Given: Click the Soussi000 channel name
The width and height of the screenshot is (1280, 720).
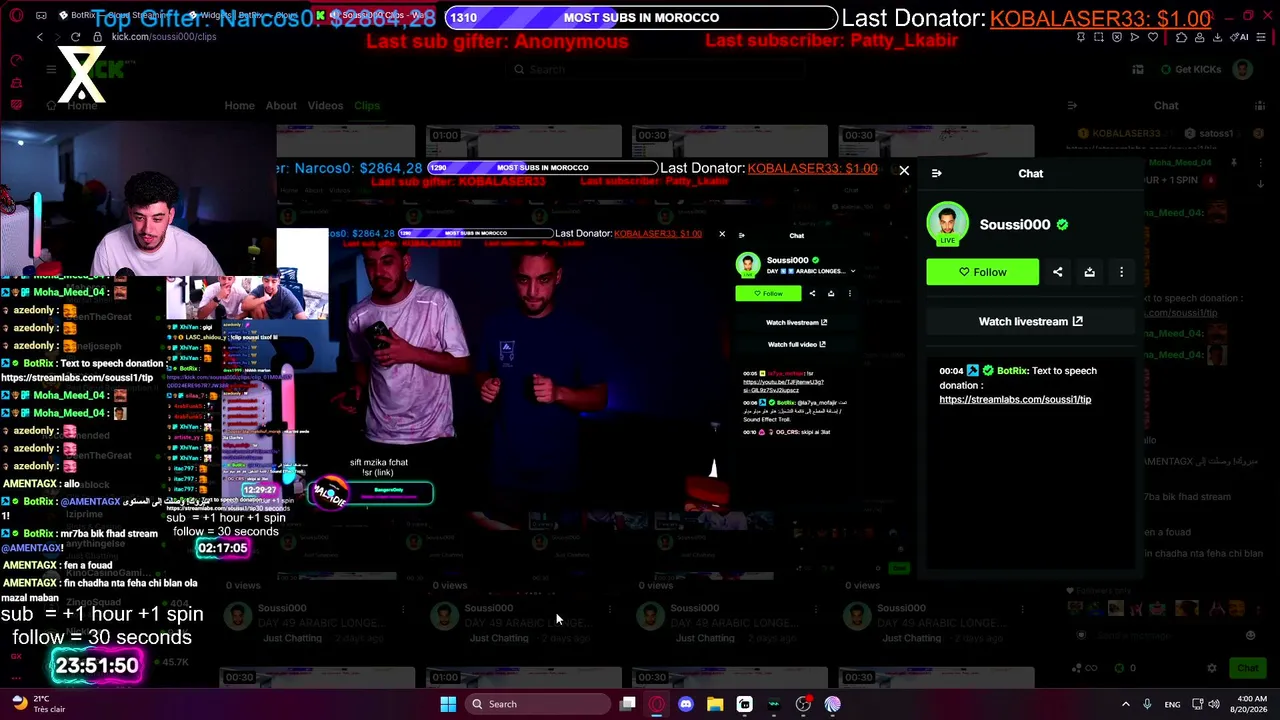Looking at the screenshot, I should coord(1014,225).
